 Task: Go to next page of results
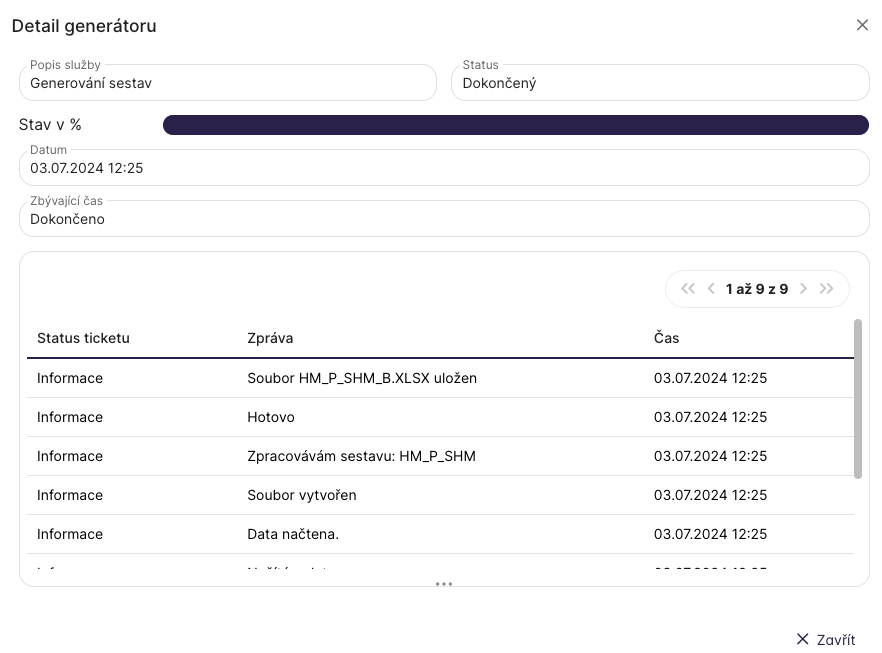803,289
